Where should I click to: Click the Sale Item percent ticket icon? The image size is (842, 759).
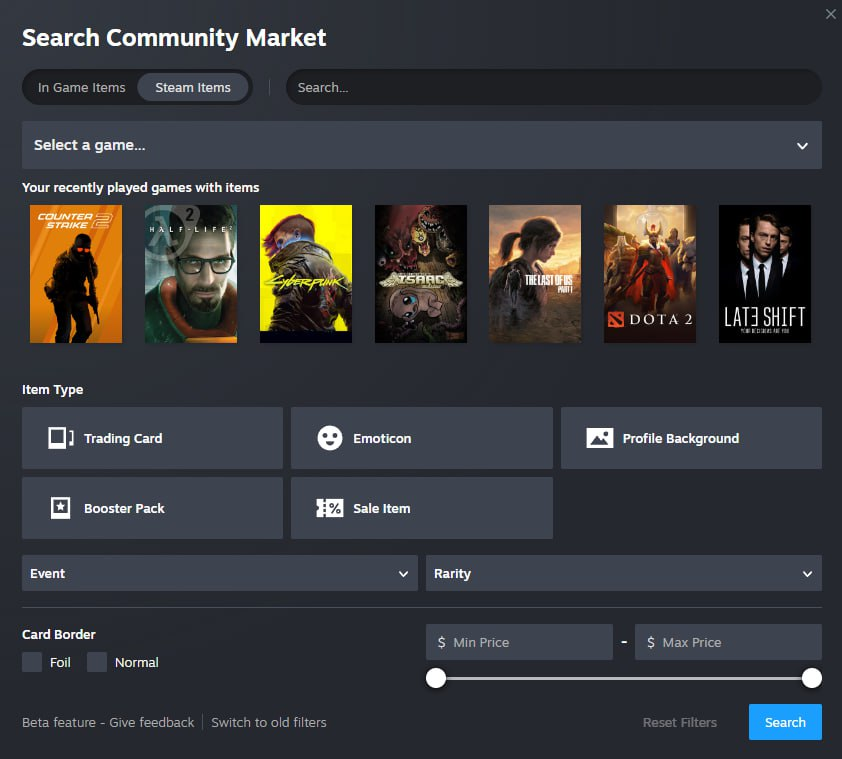pos(330,508)
